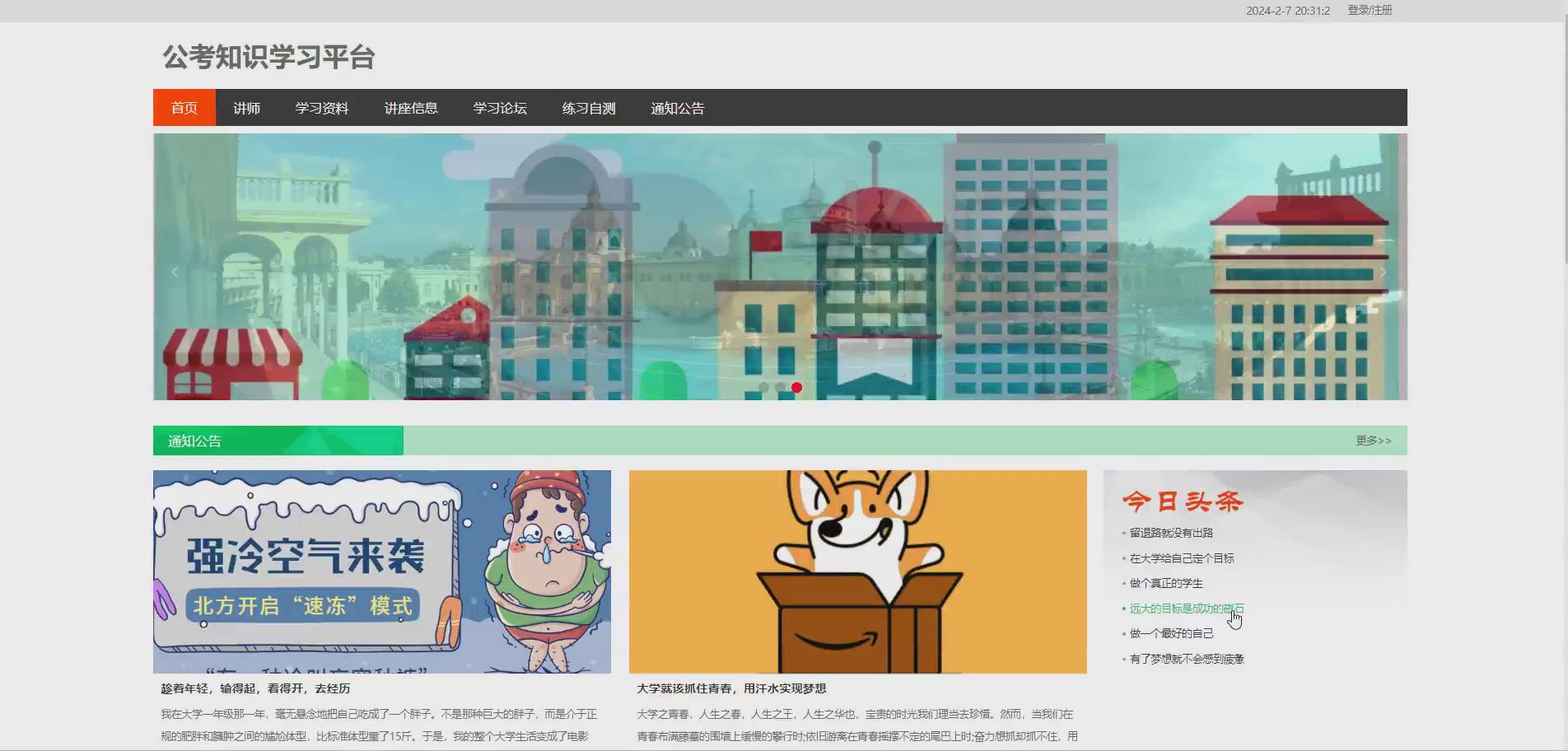The width and height of the screenshot is (1568, 751).
Task: Open the 讲座信息 section
Action: click(x=413, y=107)
